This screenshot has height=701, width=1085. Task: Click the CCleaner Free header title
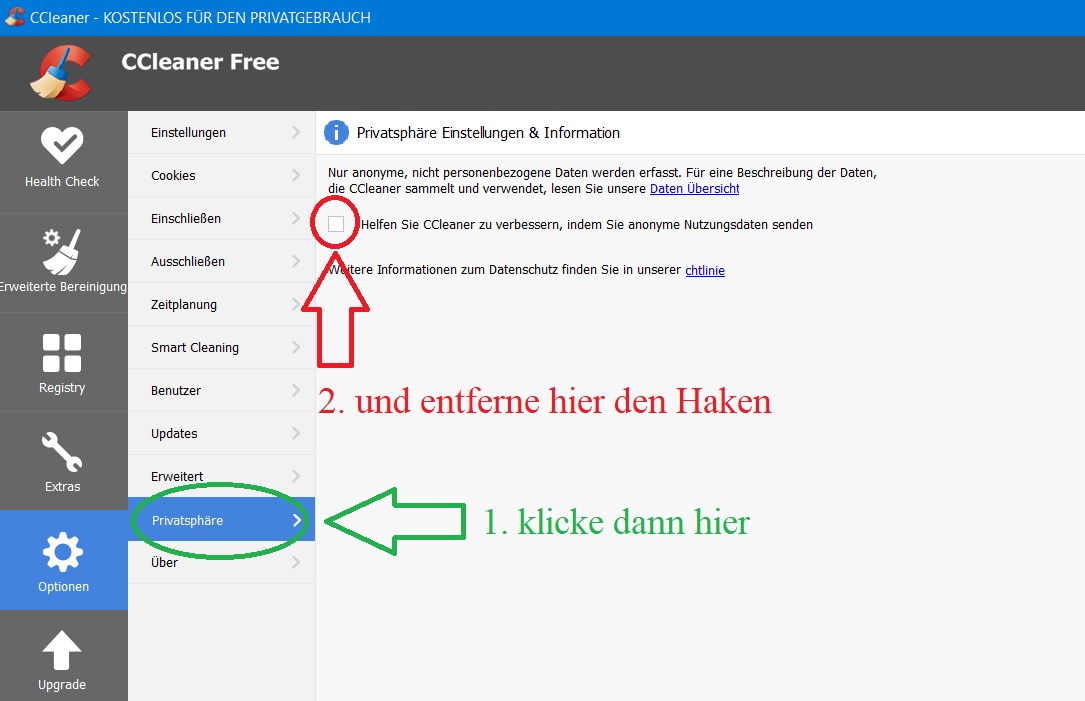(201, 62)
